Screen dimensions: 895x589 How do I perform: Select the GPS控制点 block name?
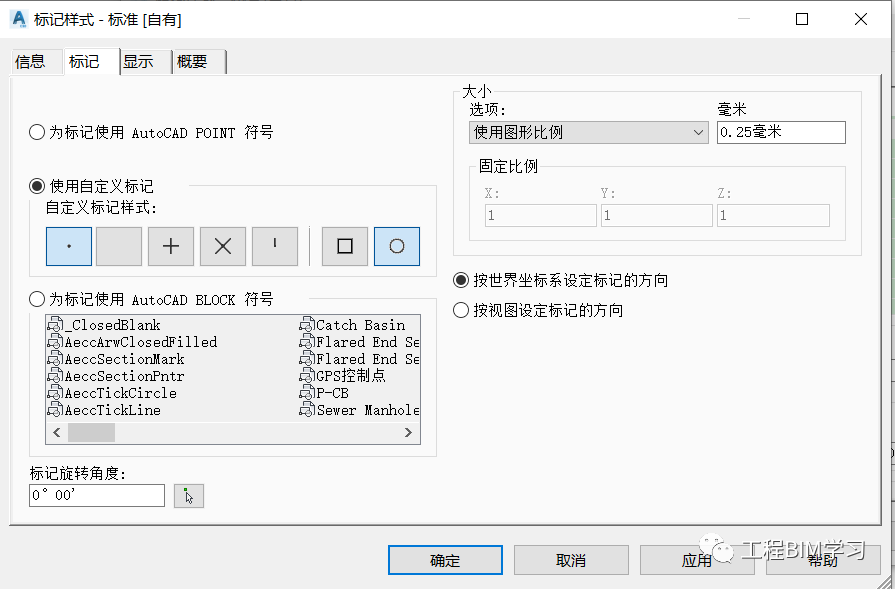point(351,376)
